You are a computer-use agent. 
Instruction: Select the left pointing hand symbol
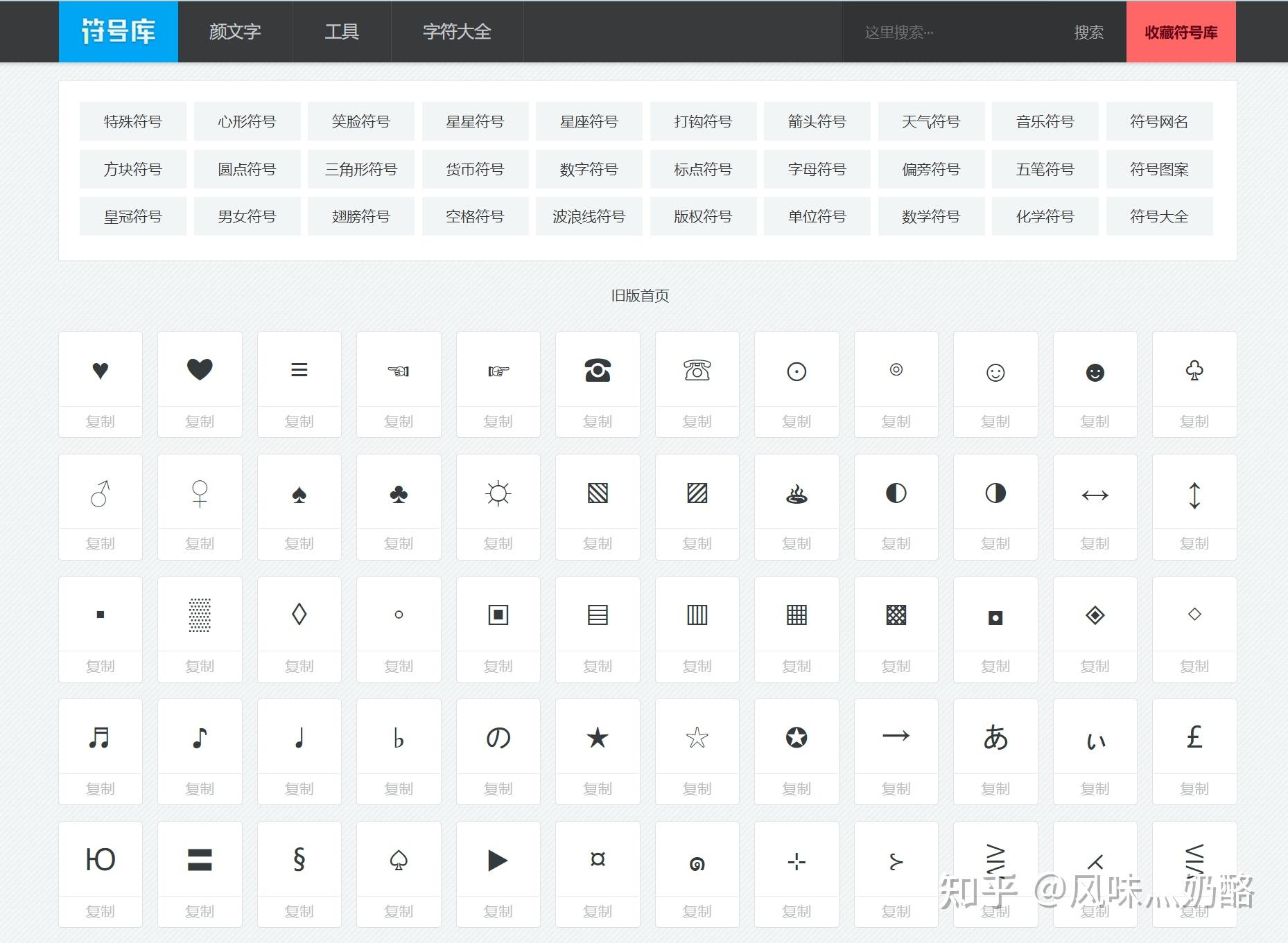[x=399, y=372]
